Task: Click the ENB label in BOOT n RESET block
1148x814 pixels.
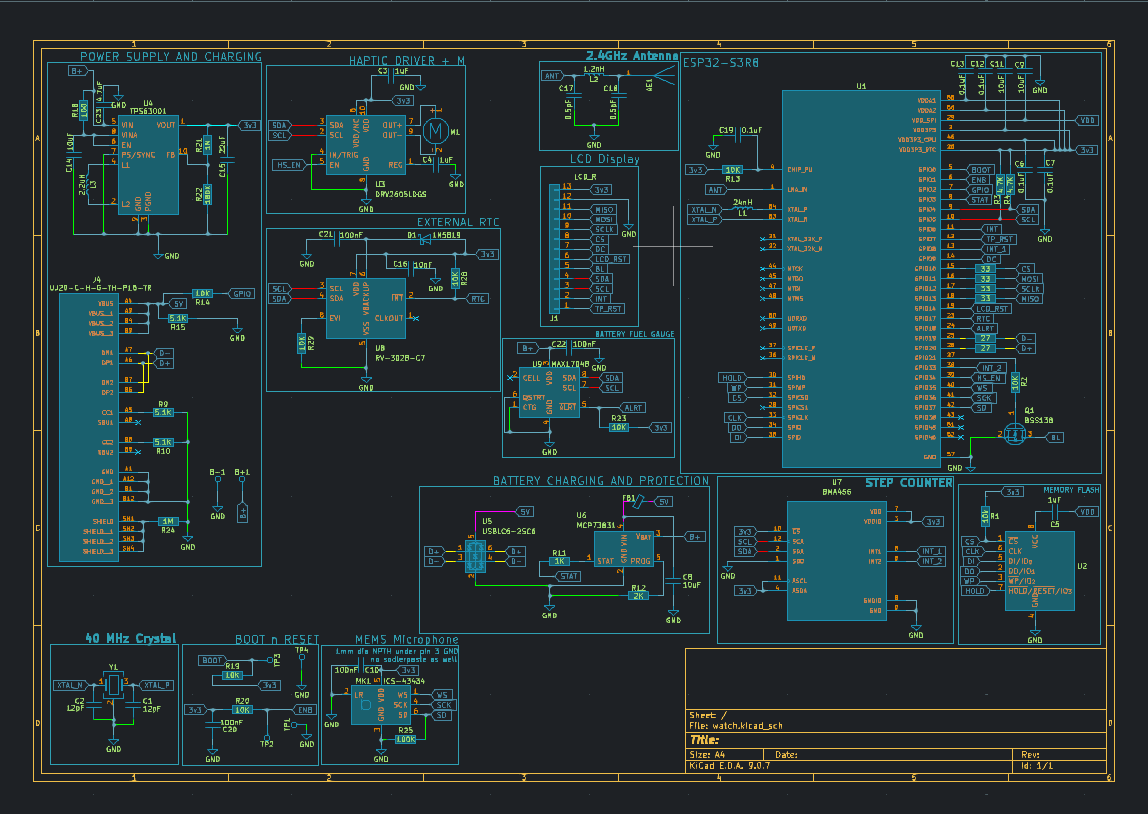Action: (x=305, y=710)
